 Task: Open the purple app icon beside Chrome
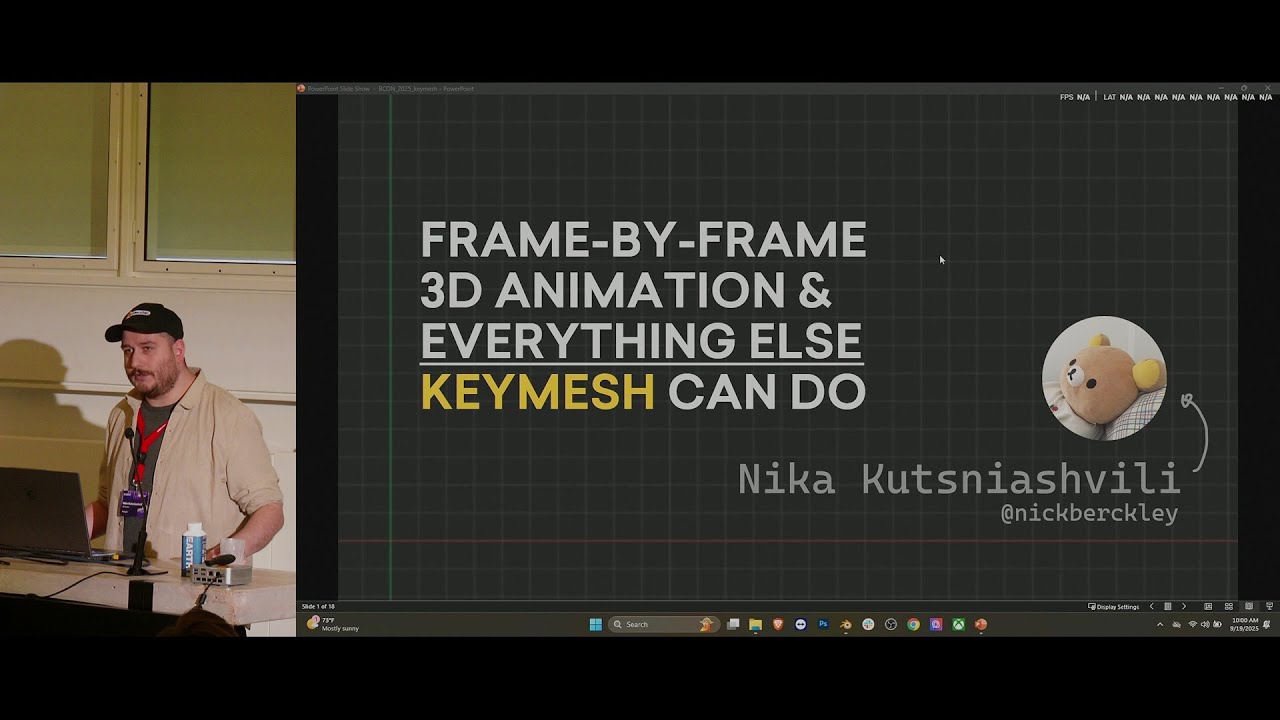click(x=936, y=624)
